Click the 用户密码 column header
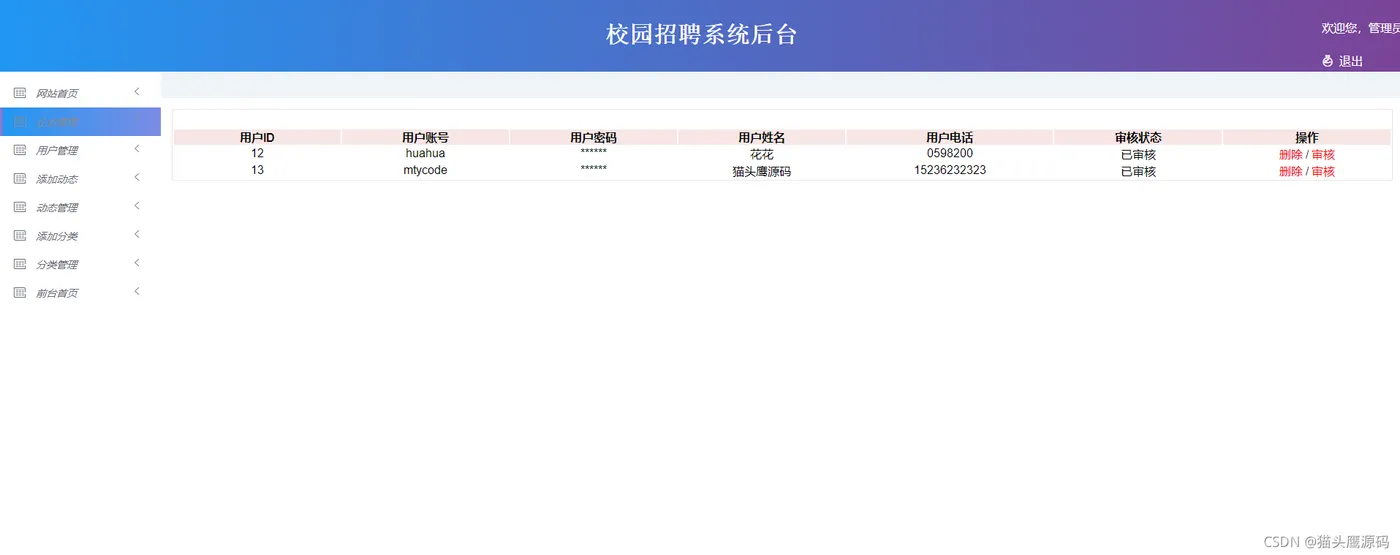Image resolution: width=1400 pixels, height=555 pixels. pyautogui.click(x=593, y=138)
